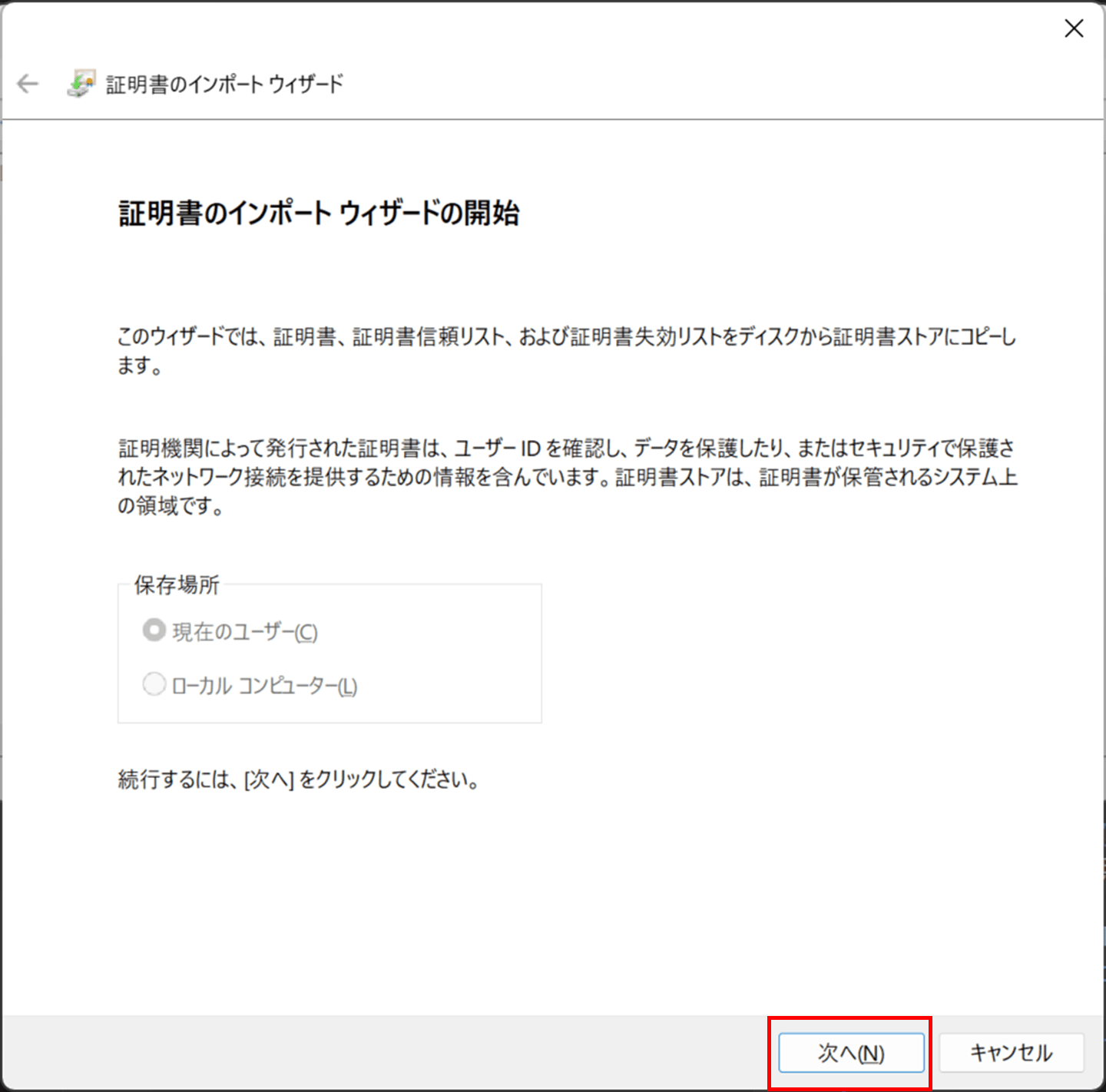Choose ローカル コンピューター as the store location
Image resolution: width=1106 pixels, height=1092 pixels.
[x=154, y=683]
